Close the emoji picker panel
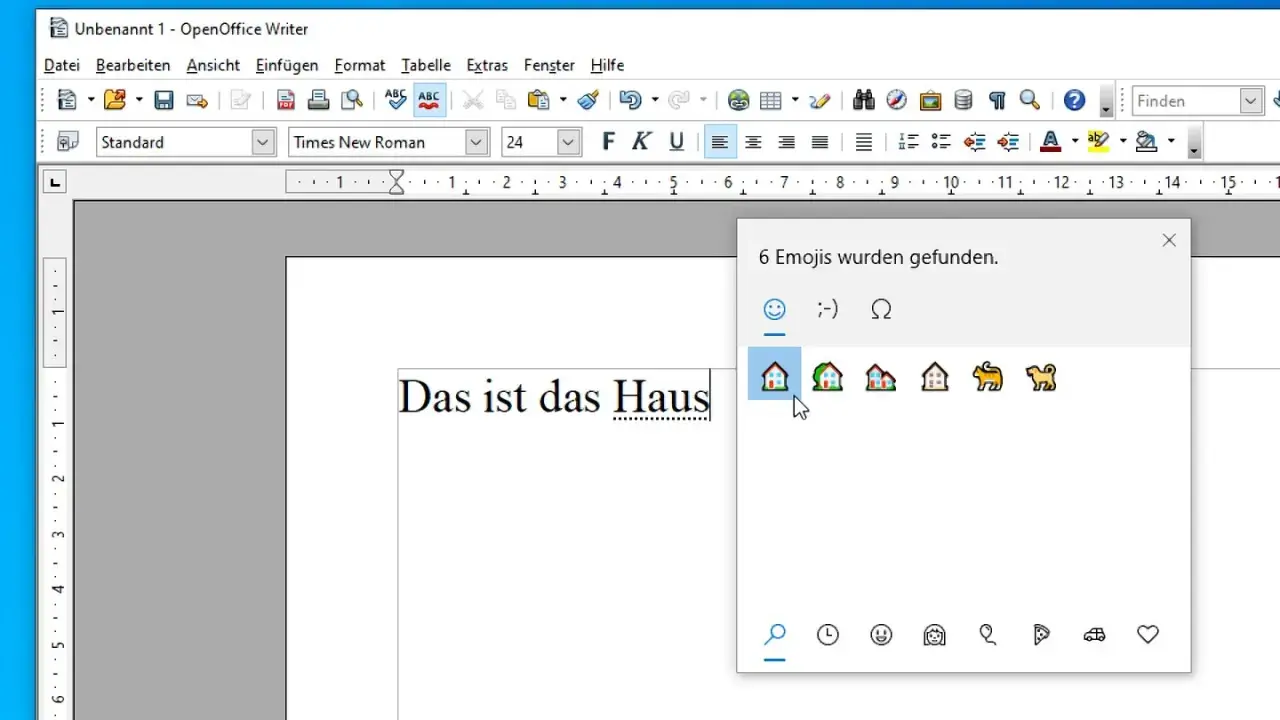Image resolution: width=1280 pixels, height=720 pixels. (x=1169, y=240)
